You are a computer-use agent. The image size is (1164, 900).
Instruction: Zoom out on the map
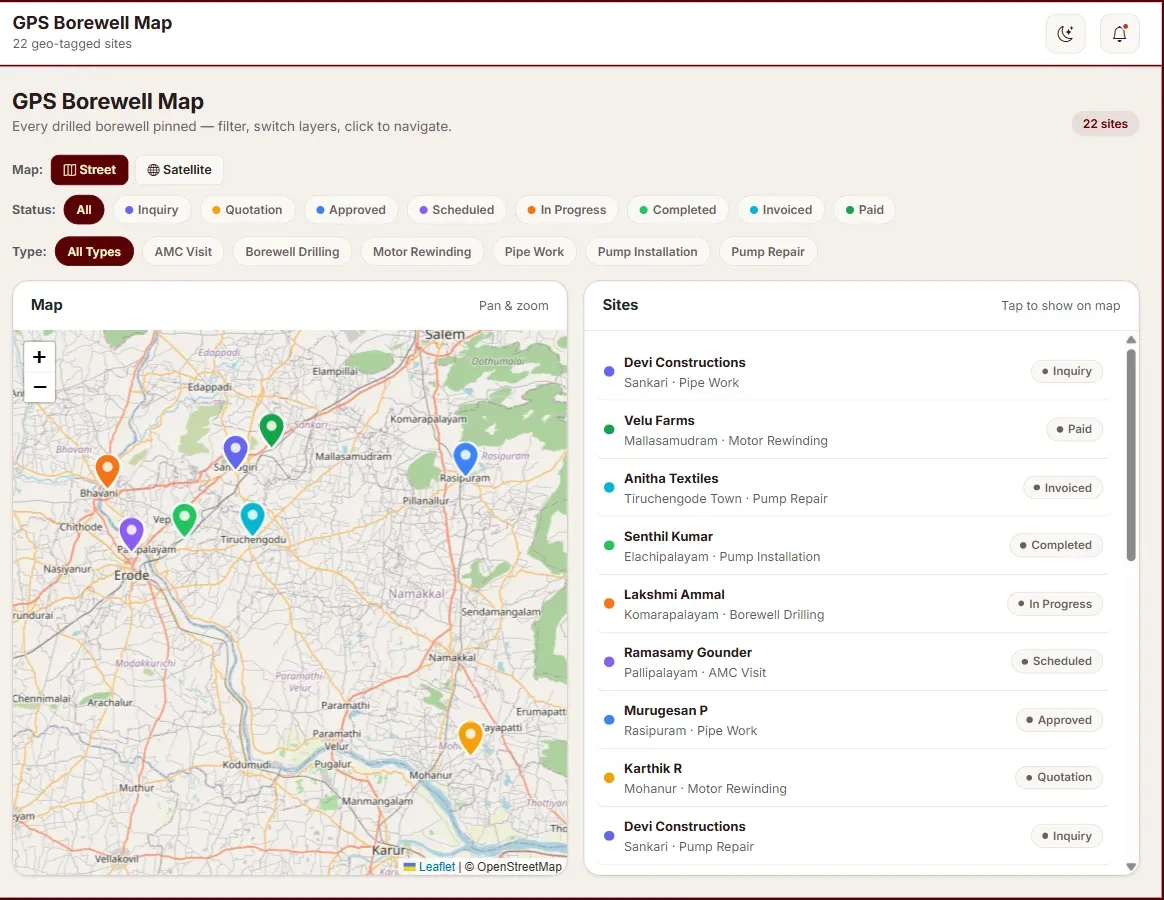pyautogui.click(x=39, y=387)
